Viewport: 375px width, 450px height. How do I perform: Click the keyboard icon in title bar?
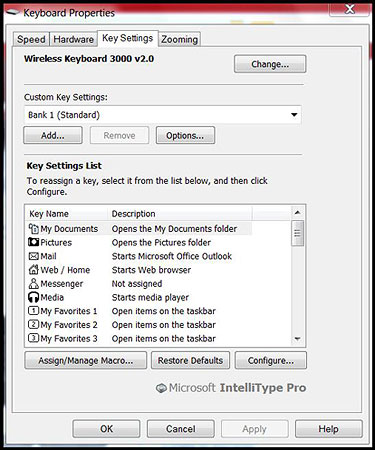(x=13, y=12)
